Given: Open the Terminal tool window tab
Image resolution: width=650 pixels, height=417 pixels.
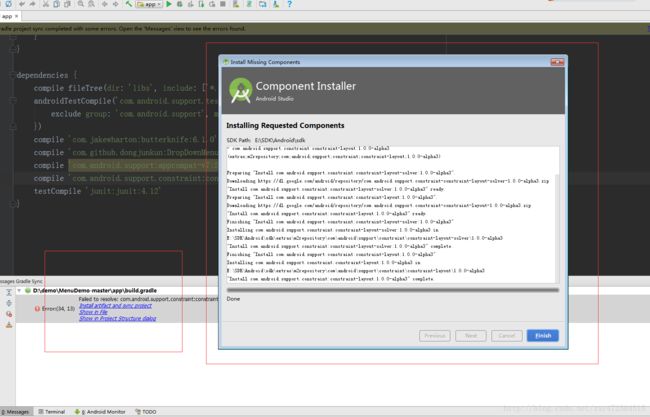Looking at the screenshot, I should click(52, 412).
